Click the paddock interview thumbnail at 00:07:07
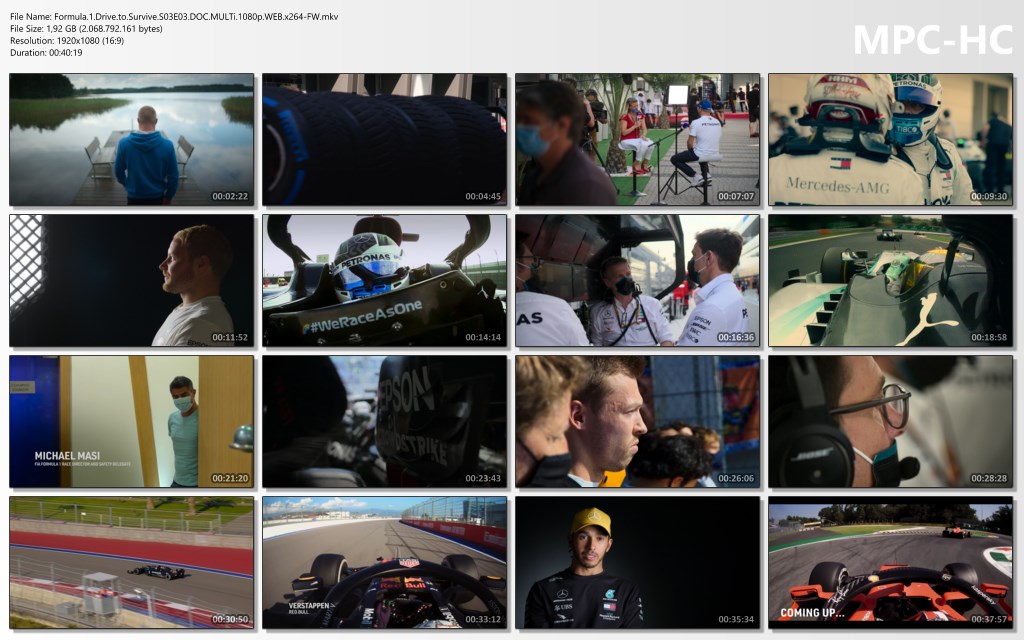The width and height of the screenshot is (1024, 640). point(637,139)
